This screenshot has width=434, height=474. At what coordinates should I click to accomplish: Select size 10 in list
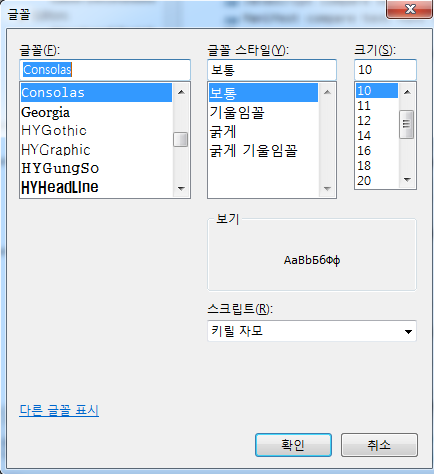[377, 91]
